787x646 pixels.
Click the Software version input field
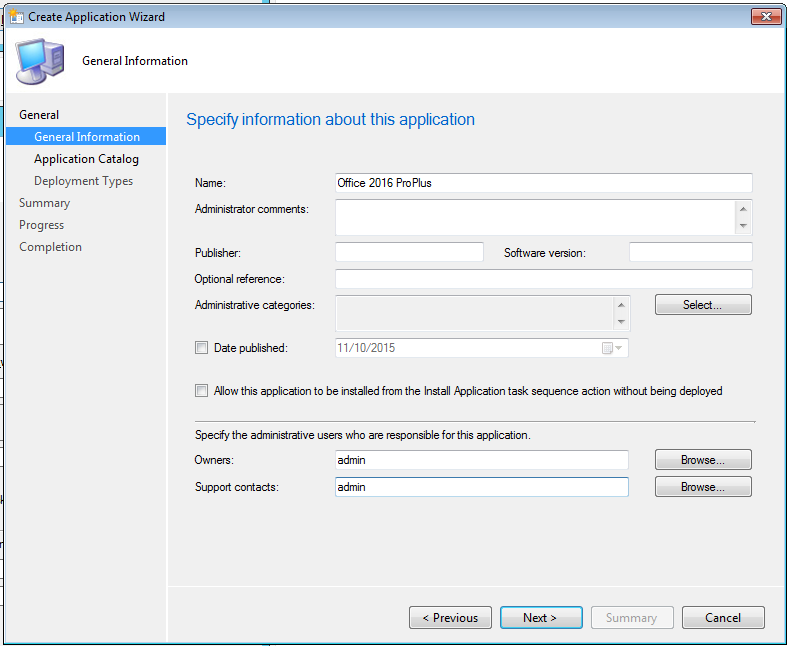[x=691, y=252]
